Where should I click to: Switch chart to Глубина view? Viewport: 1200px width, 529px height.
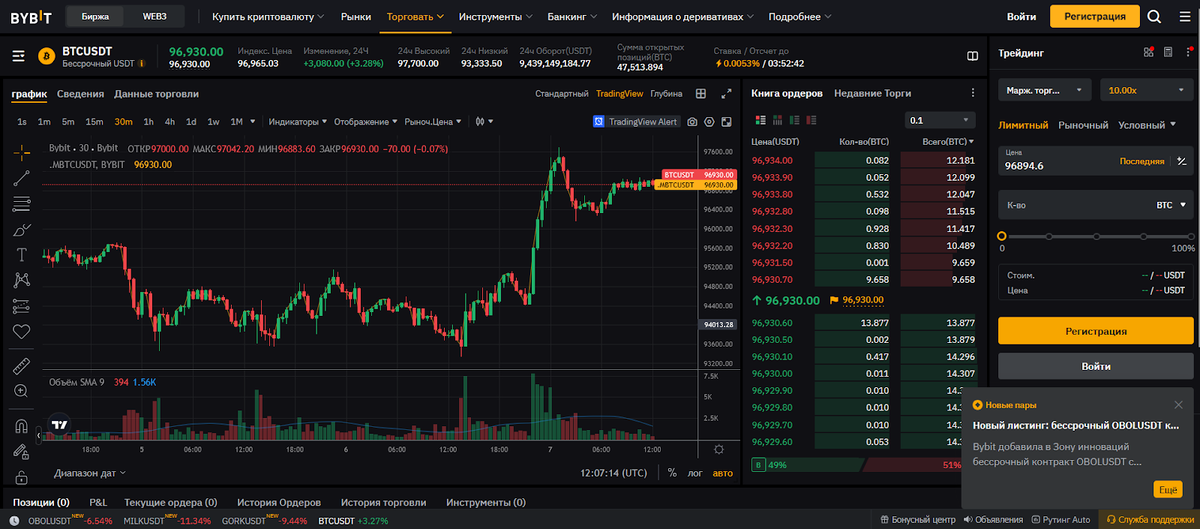click(x=666, y=94)
